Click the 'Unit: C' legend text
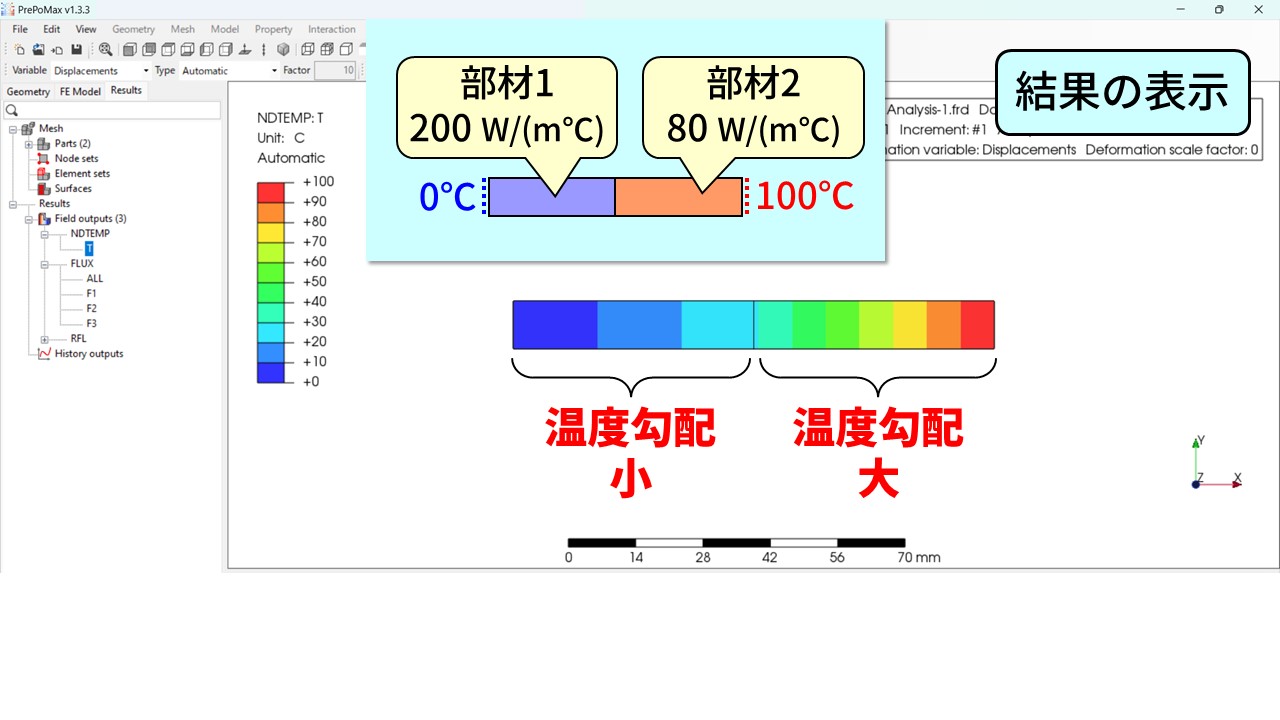 click(281, 138)
